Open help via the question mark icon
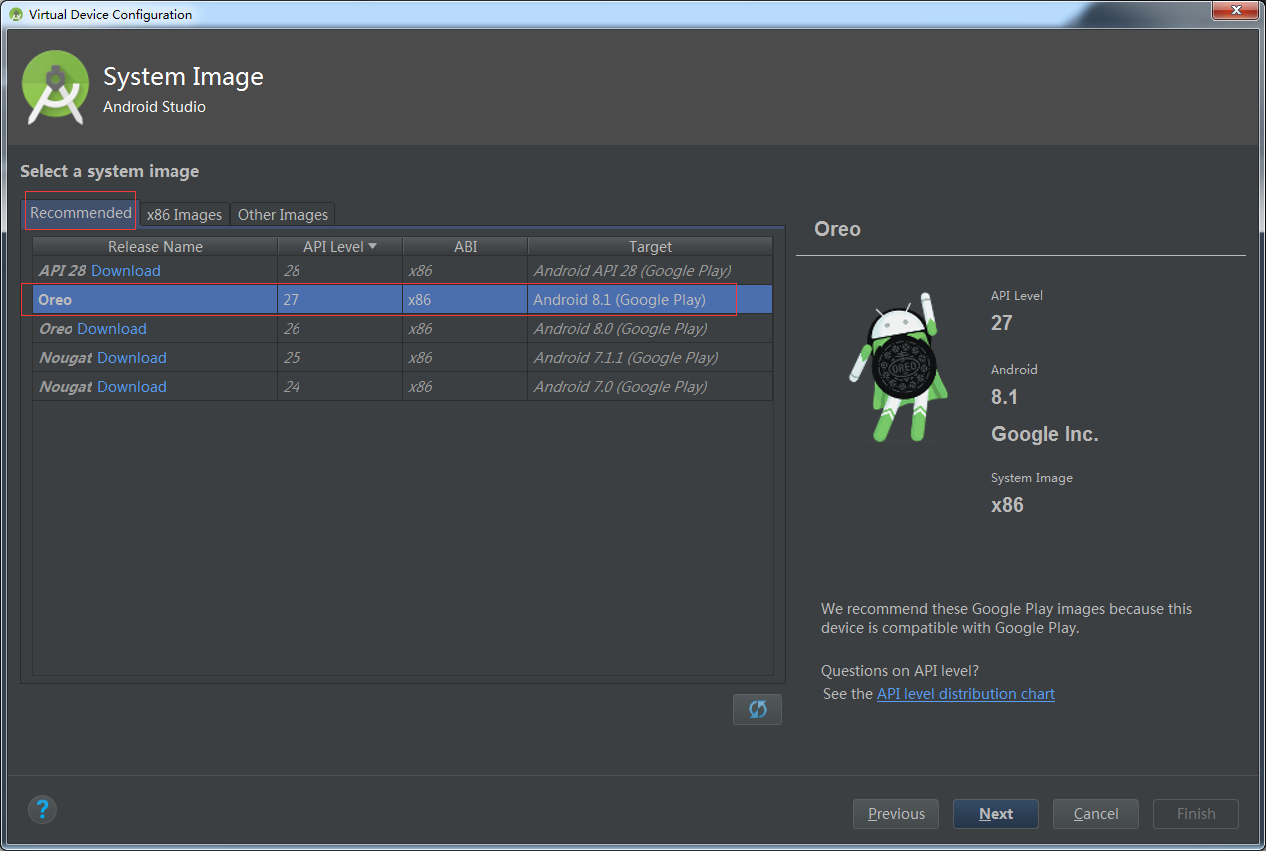 [x=42, y=809]
